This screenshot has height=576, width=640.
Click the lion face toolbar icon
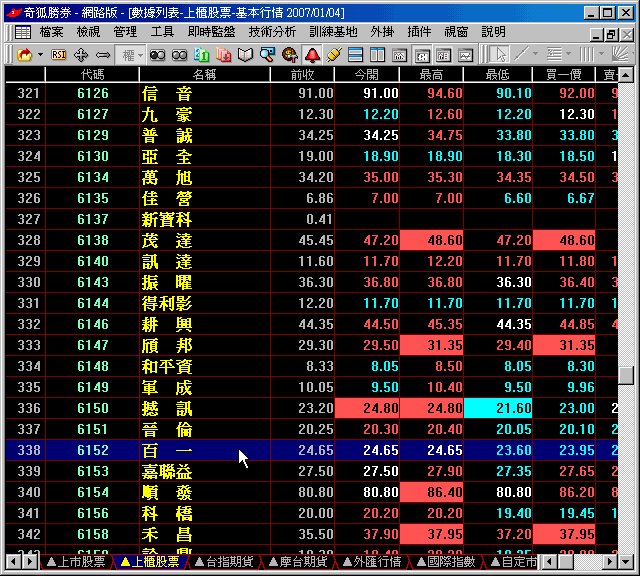289,55
